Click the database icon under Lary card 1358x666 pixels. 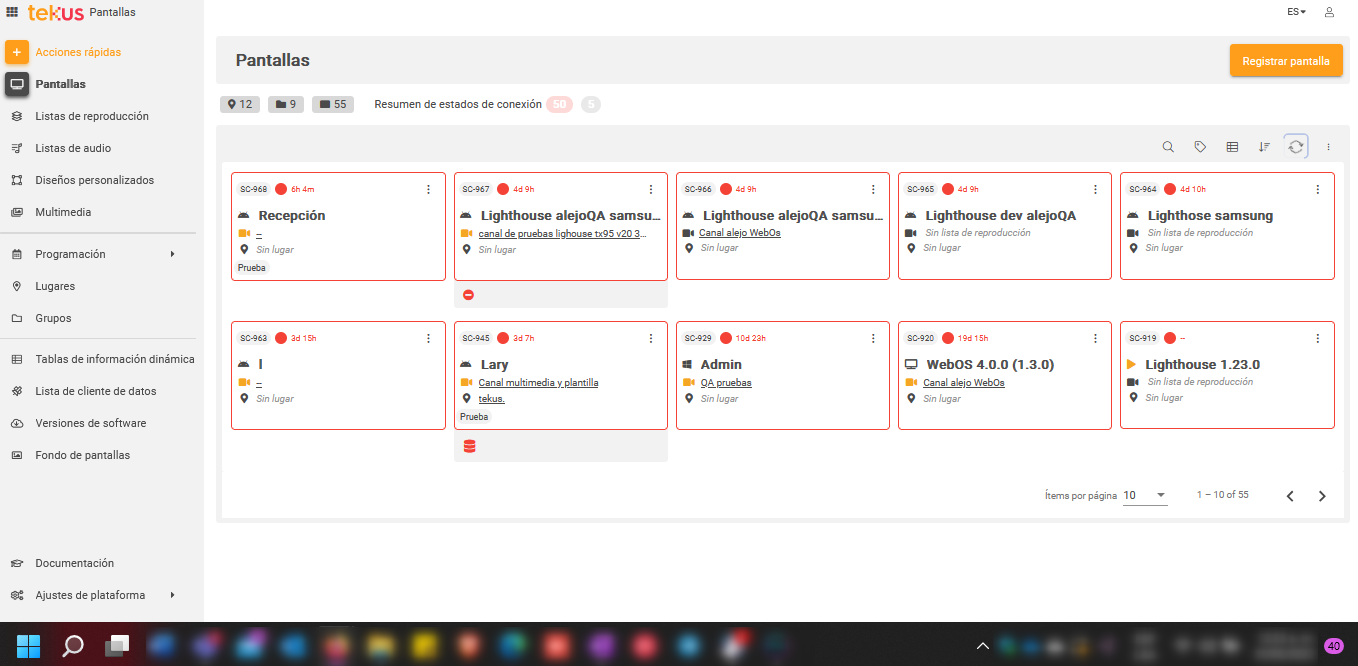pos(469,446)
